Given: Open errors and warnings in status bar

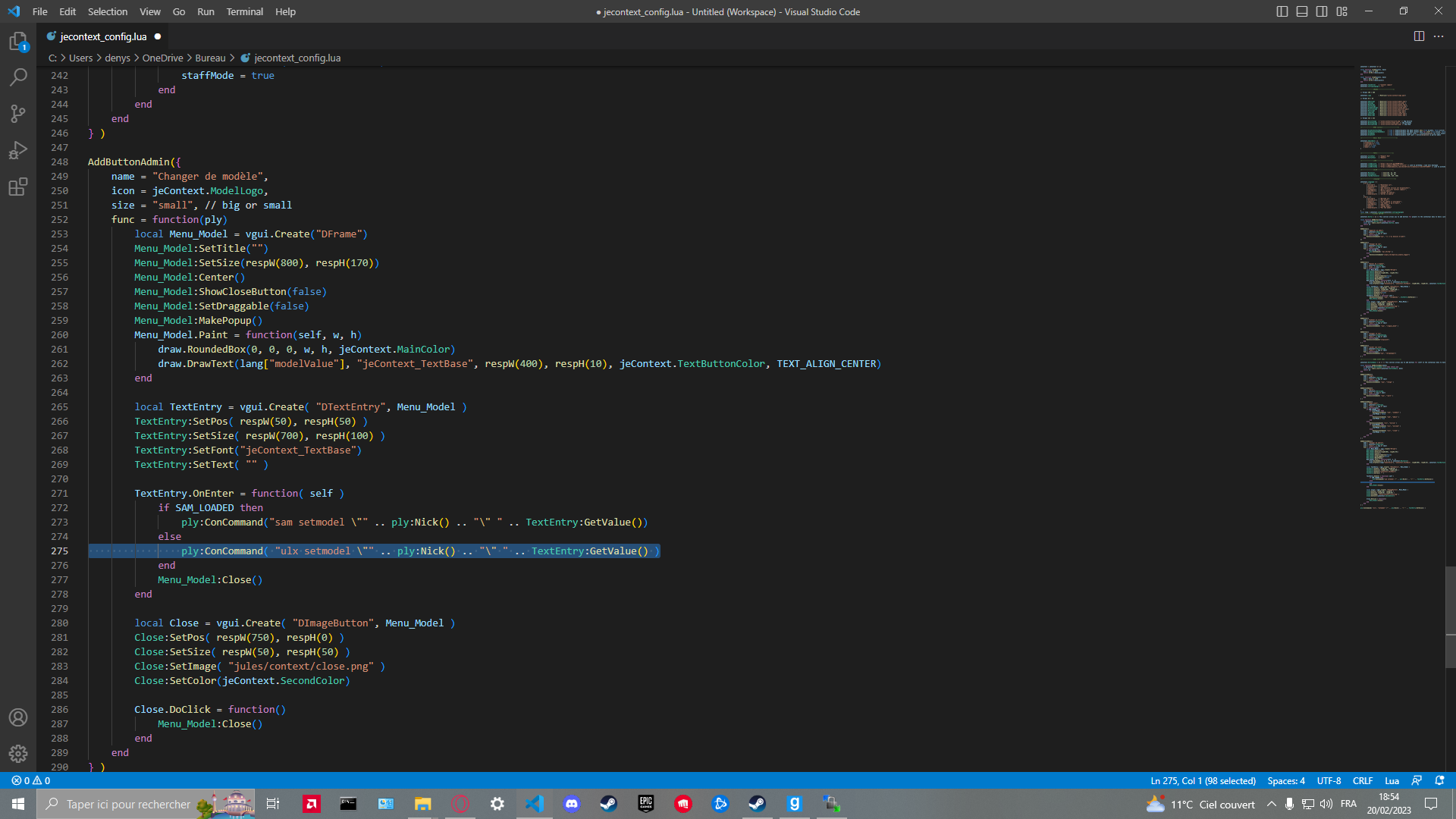Looking at the screenshot, I should tap(31, 780).
